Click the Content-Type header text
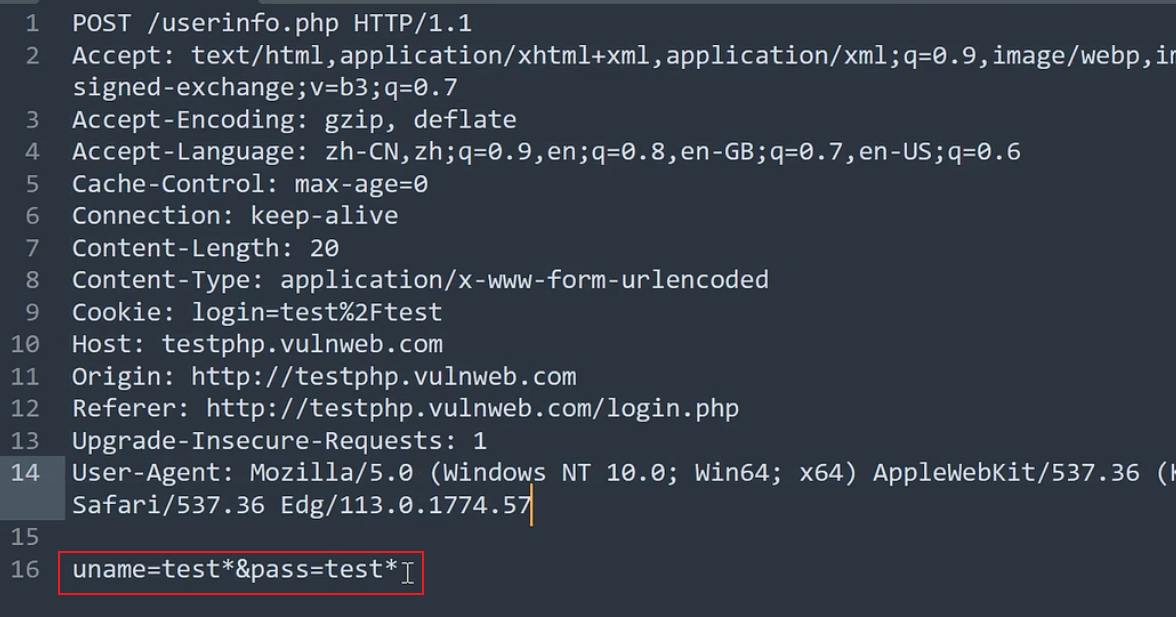This screenshot has height=617, width=1176. (x=420, y=280)
